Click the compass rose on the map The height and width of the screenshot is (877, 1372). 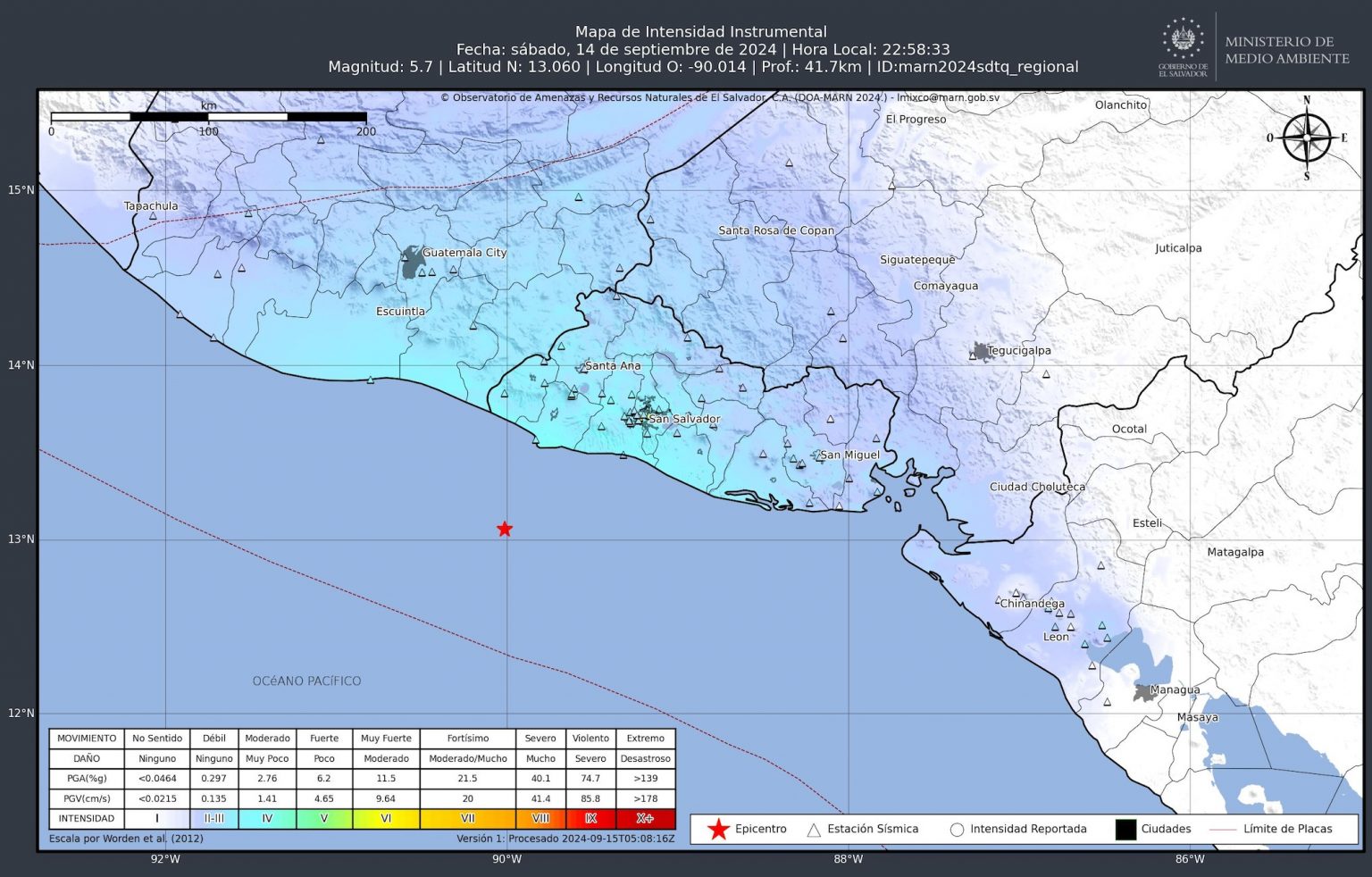point(1306,138)
